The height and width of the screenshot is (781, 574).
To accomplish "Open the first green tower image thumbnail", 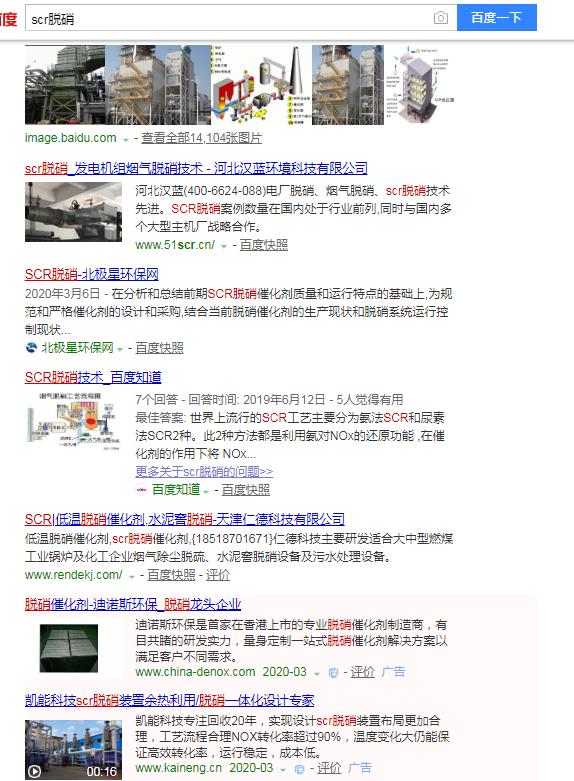I will pos(65,85).
